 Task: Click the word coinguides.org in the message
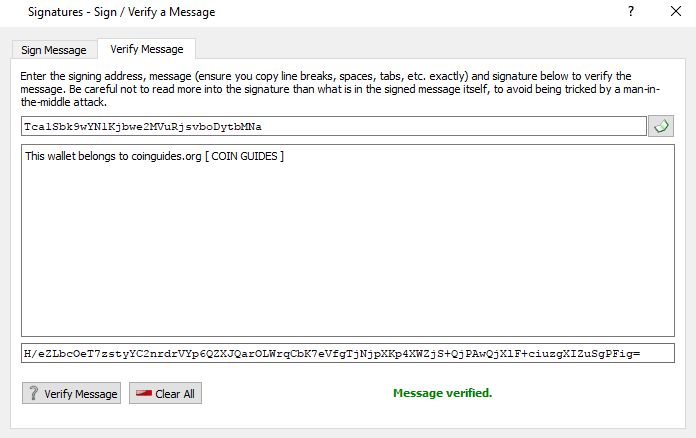tap(166, 156)
